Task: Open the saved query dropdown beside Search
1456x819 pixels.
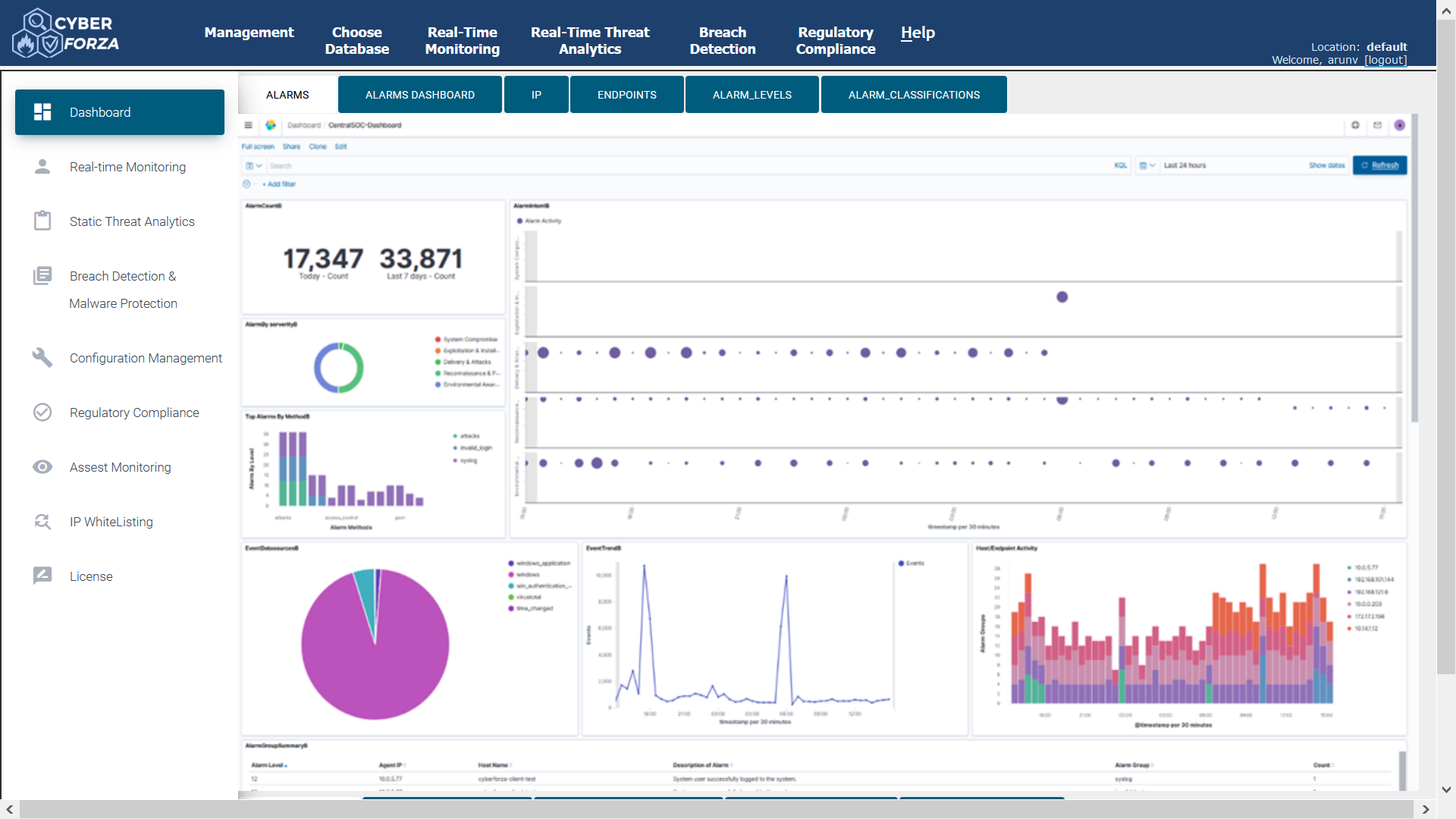Action: pyautogui.click(x=253, y=165)
